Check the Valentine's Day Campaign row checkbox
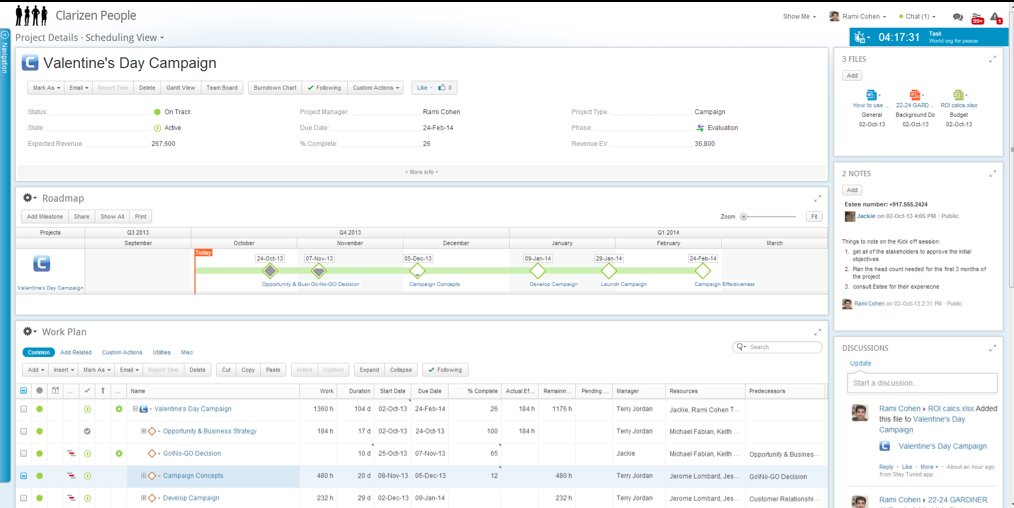1014x508 pixels. click(x=24, y=409)
